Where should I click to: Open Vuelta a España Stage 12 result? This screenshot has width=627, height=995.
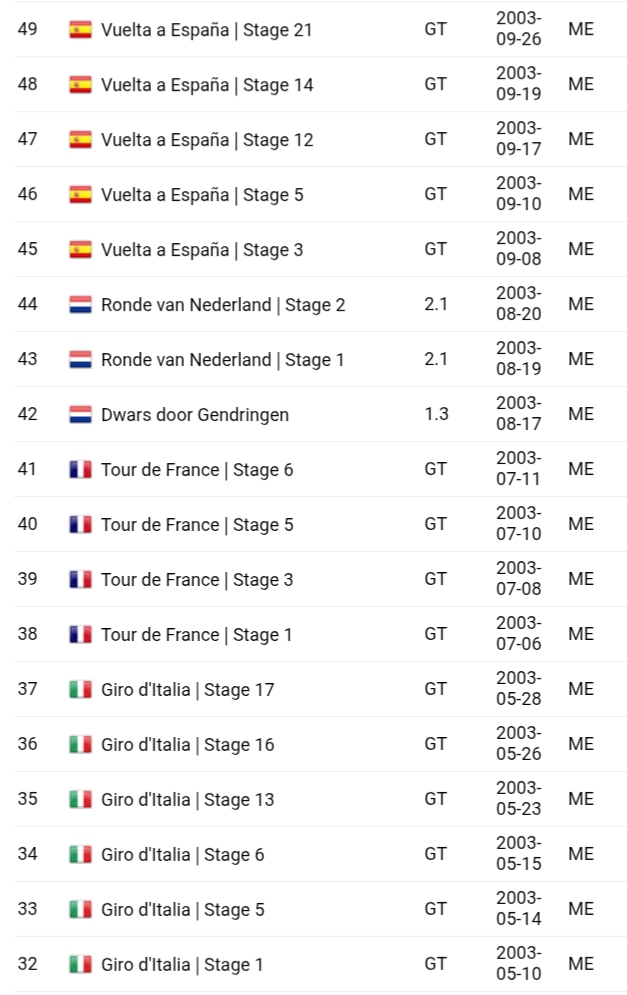click(207, 140)
